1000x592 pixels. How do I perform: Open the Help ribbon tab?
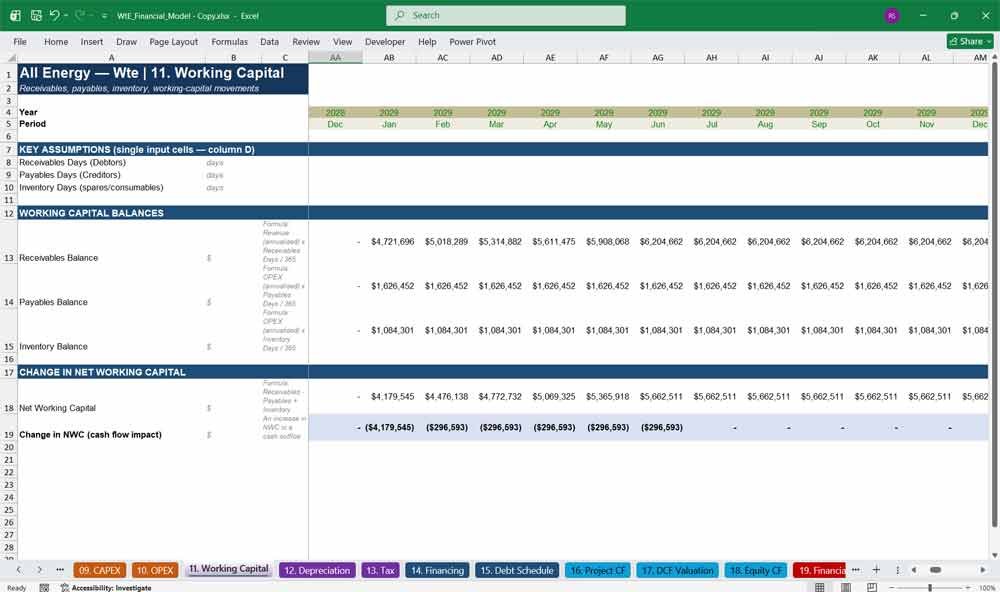427,41
